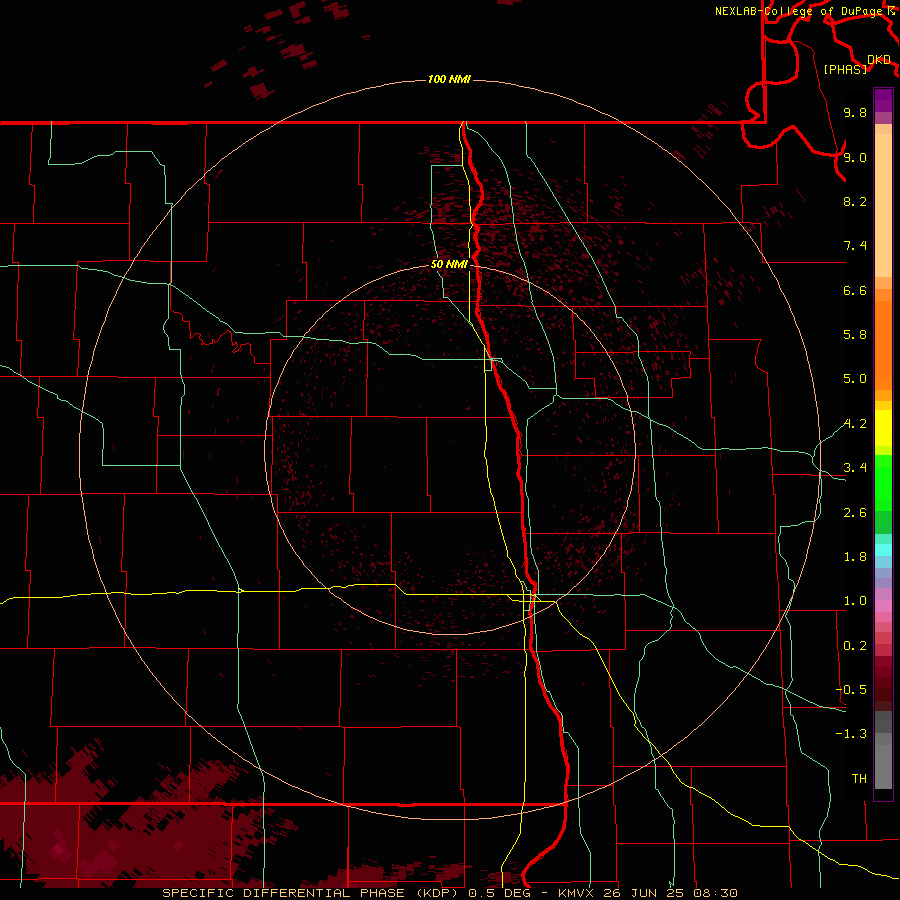Click the KMVX station identifier in the caption
The width and height of the screenshot is (900, 900).
577,893
